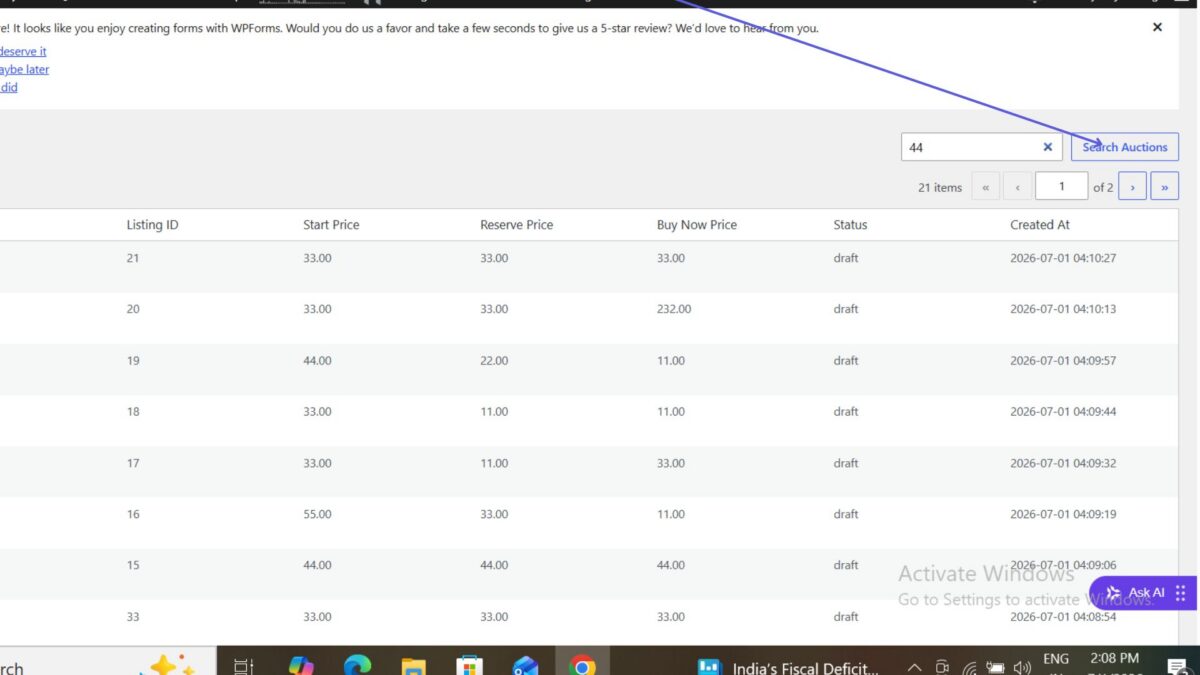The width and height of the screenshot is (1200, 675).
Task: Click the ENG language indicator
Action: [x=1056, y=660]
